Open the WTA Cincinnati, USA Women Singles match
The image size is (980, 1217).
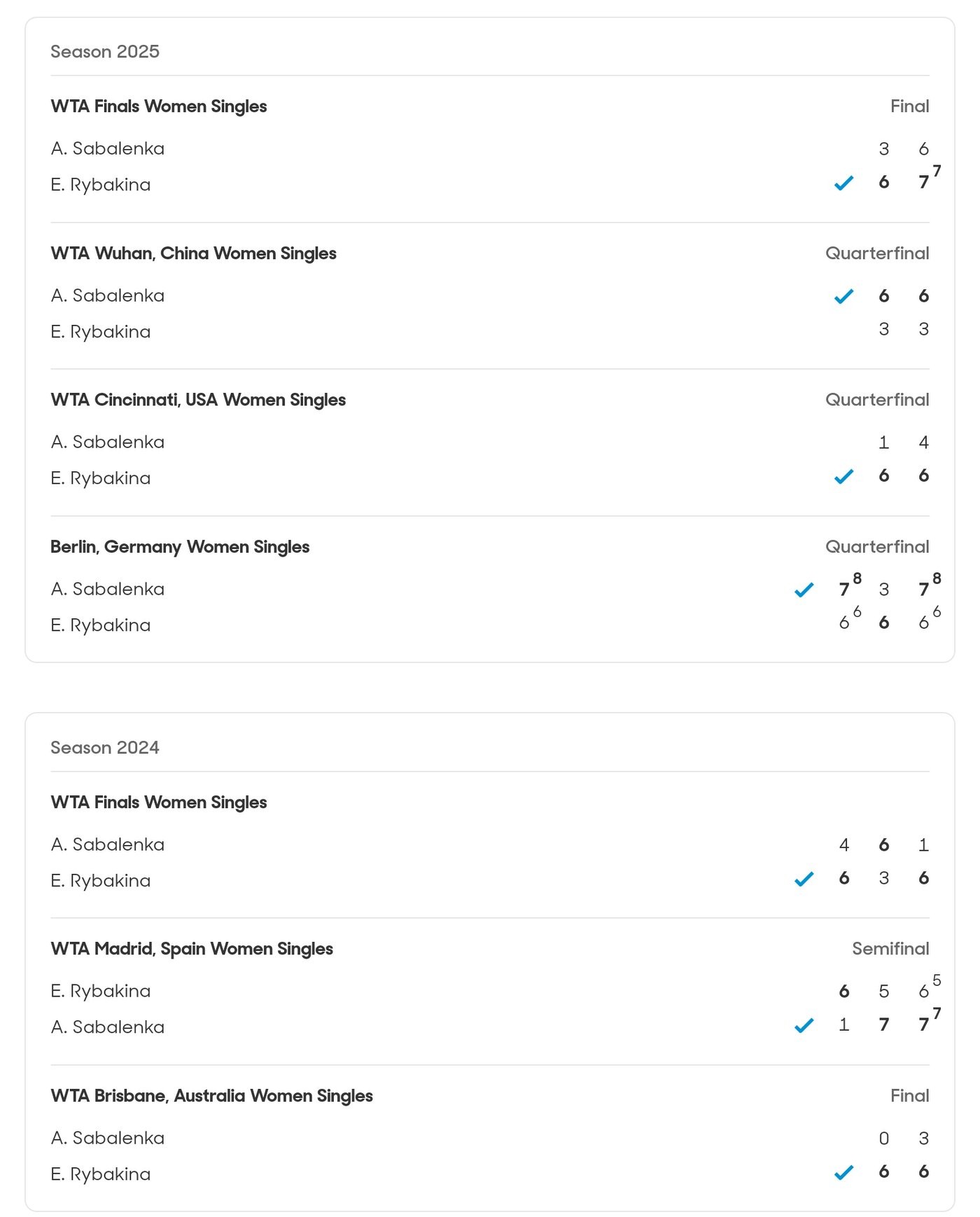pyautogui.click(x=198, y=400)
